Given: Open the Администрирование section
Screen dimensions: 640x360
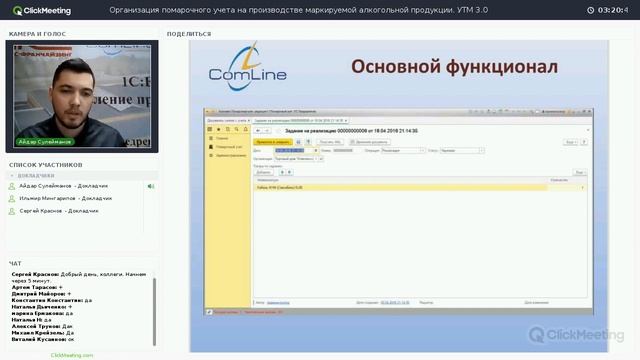Looking at the screenshot, I should click(231, 156).
